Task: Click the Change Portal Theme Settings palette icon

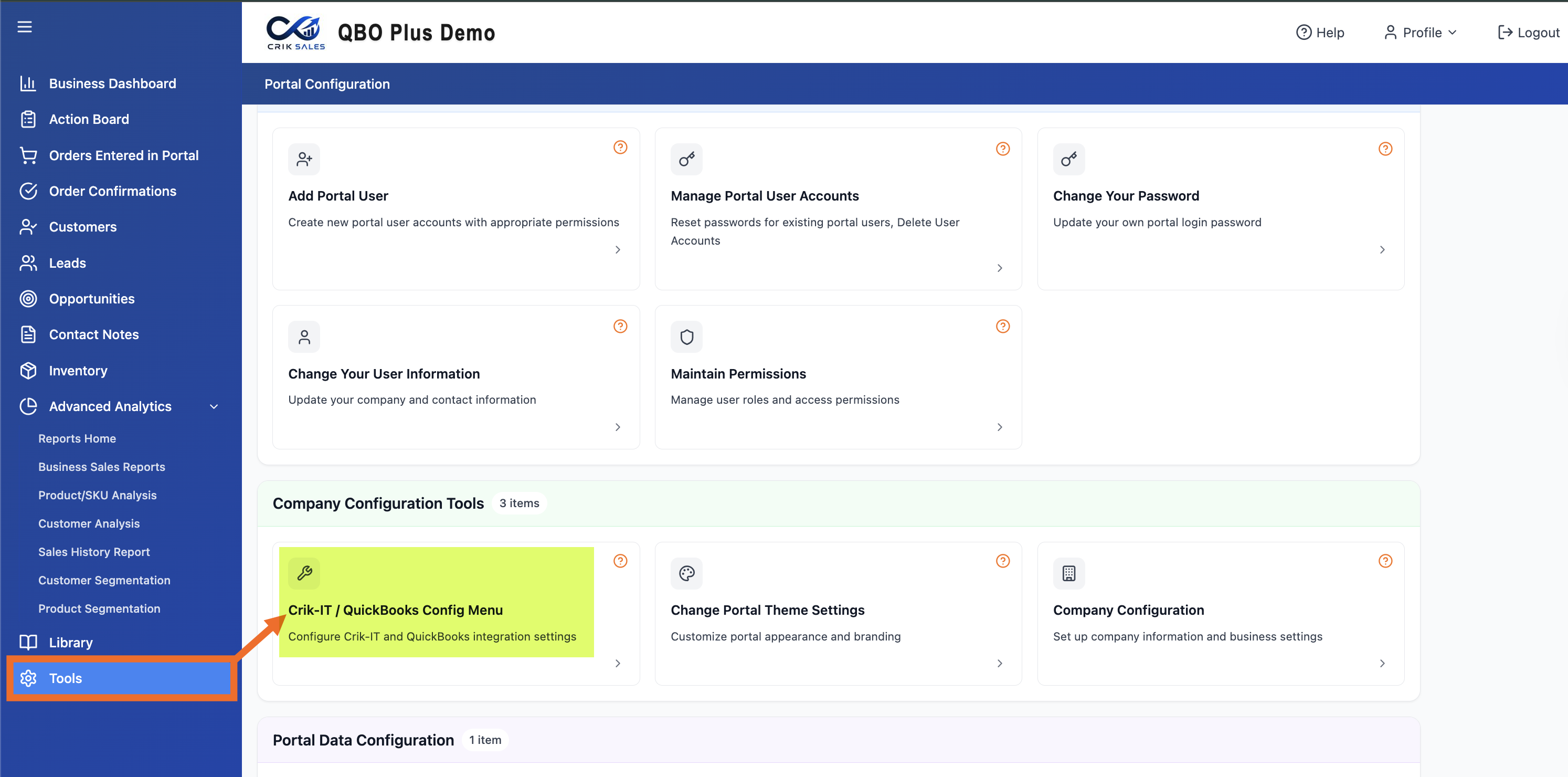Action: pyautogui.click(x=686, y=573)
